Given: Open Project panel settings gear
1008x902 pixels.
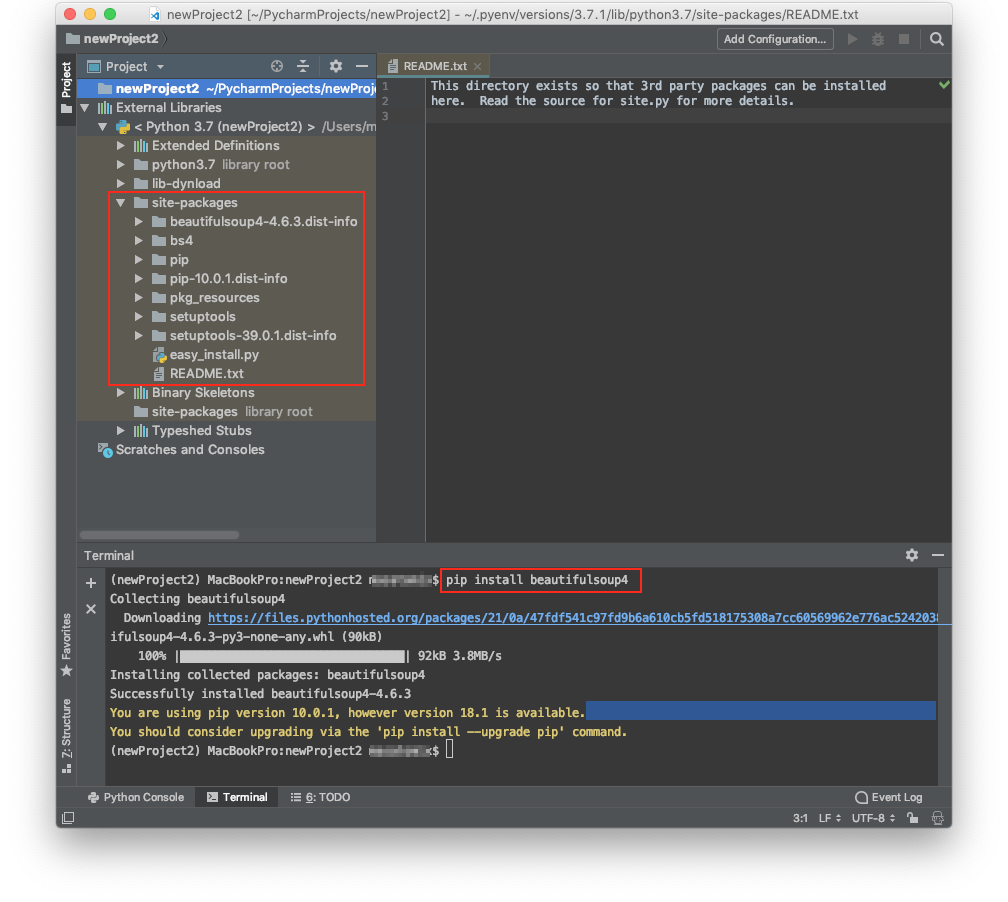Looking at the screenshot, I should [x=336, y=66].
